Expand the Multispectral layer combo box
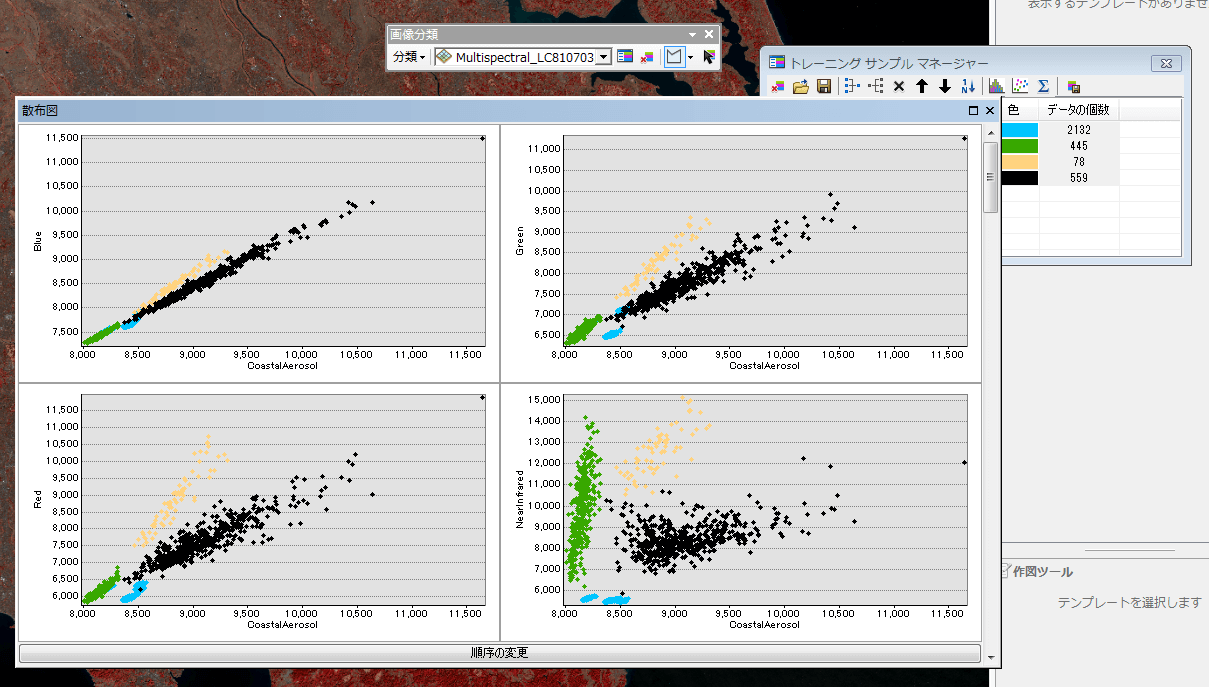Viewport: 1209px width, 687px height. click(603, 57)
